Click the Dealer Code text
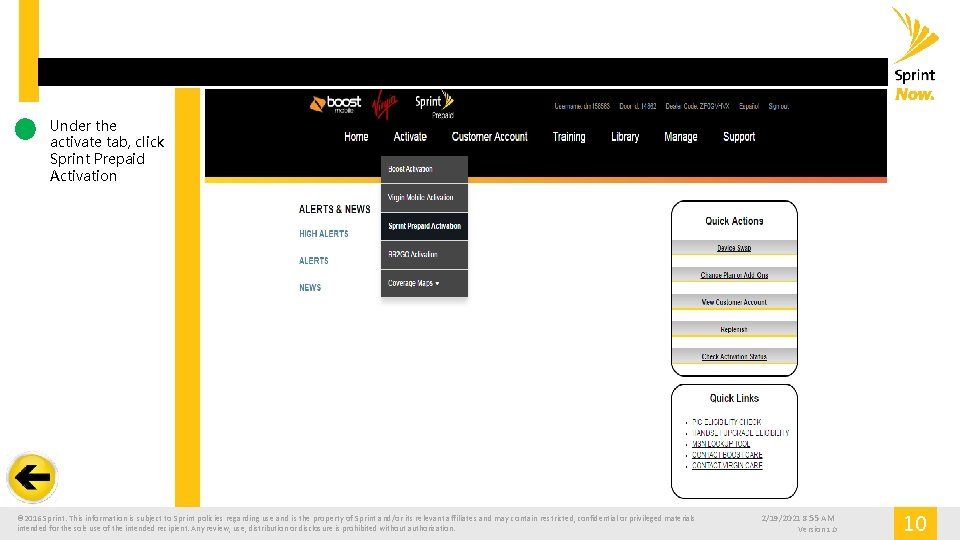Screen dimensions: 960x540 coord(697,106)
